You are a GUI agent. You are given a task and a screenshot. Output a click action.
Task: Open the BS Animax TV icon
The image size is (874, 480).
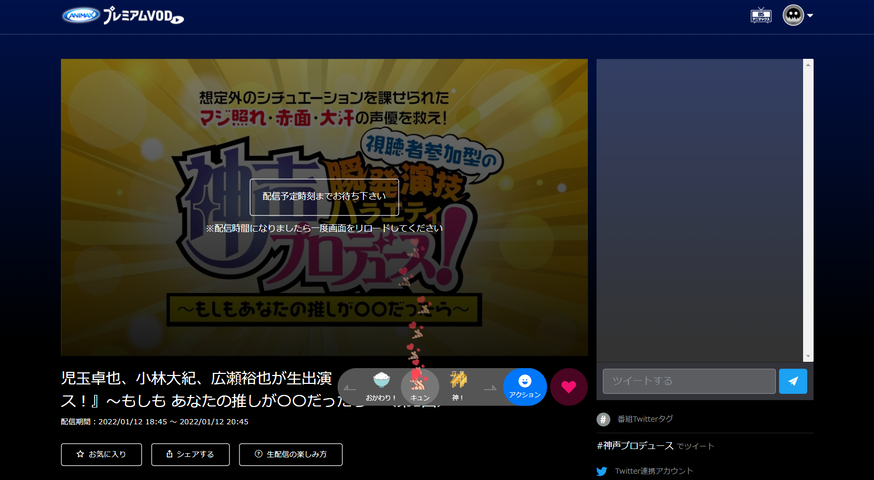click(x=761, y=15)
